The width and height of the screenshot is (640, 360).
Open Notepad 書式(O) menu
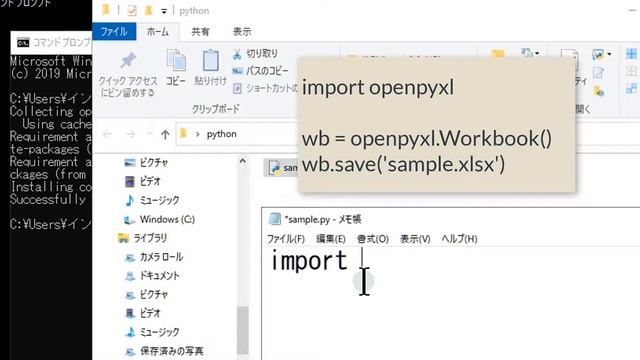tap(373, 239)
